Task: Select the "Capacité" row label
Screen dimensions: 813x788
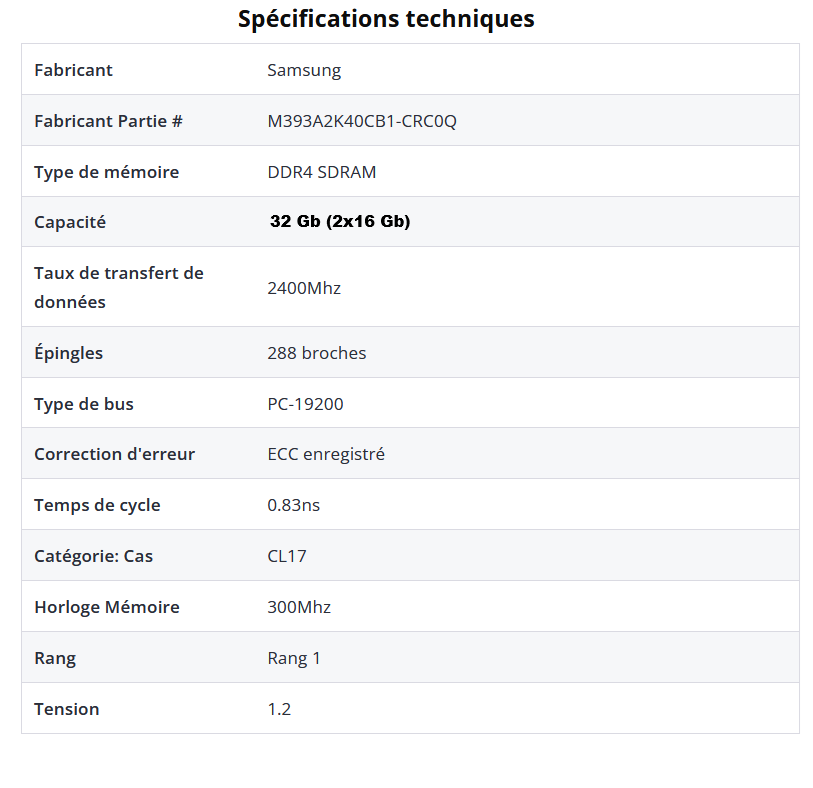Action: point(70,222)
